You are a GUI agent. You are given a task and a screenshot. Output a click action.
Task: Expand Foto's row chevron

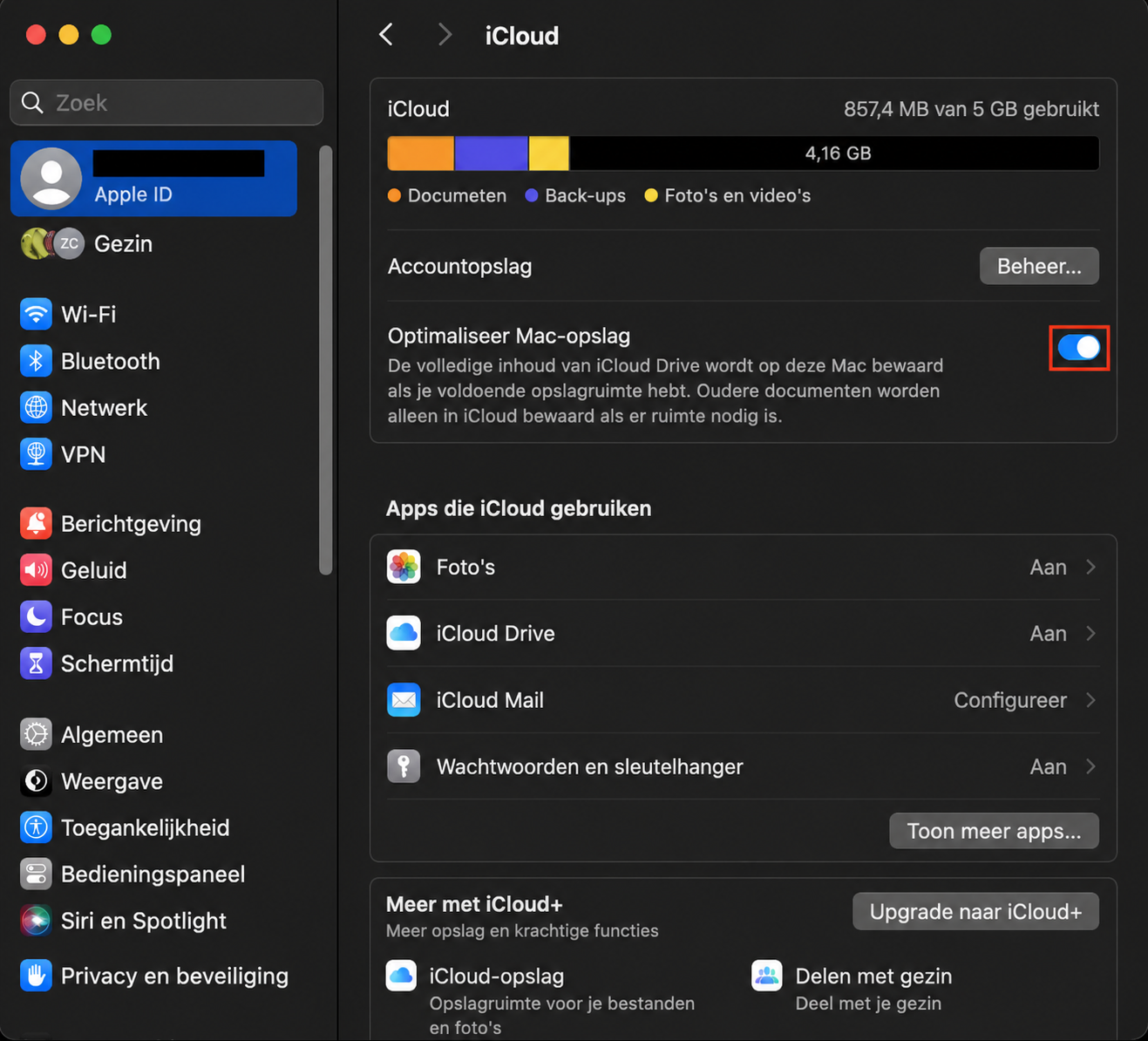1090,567
